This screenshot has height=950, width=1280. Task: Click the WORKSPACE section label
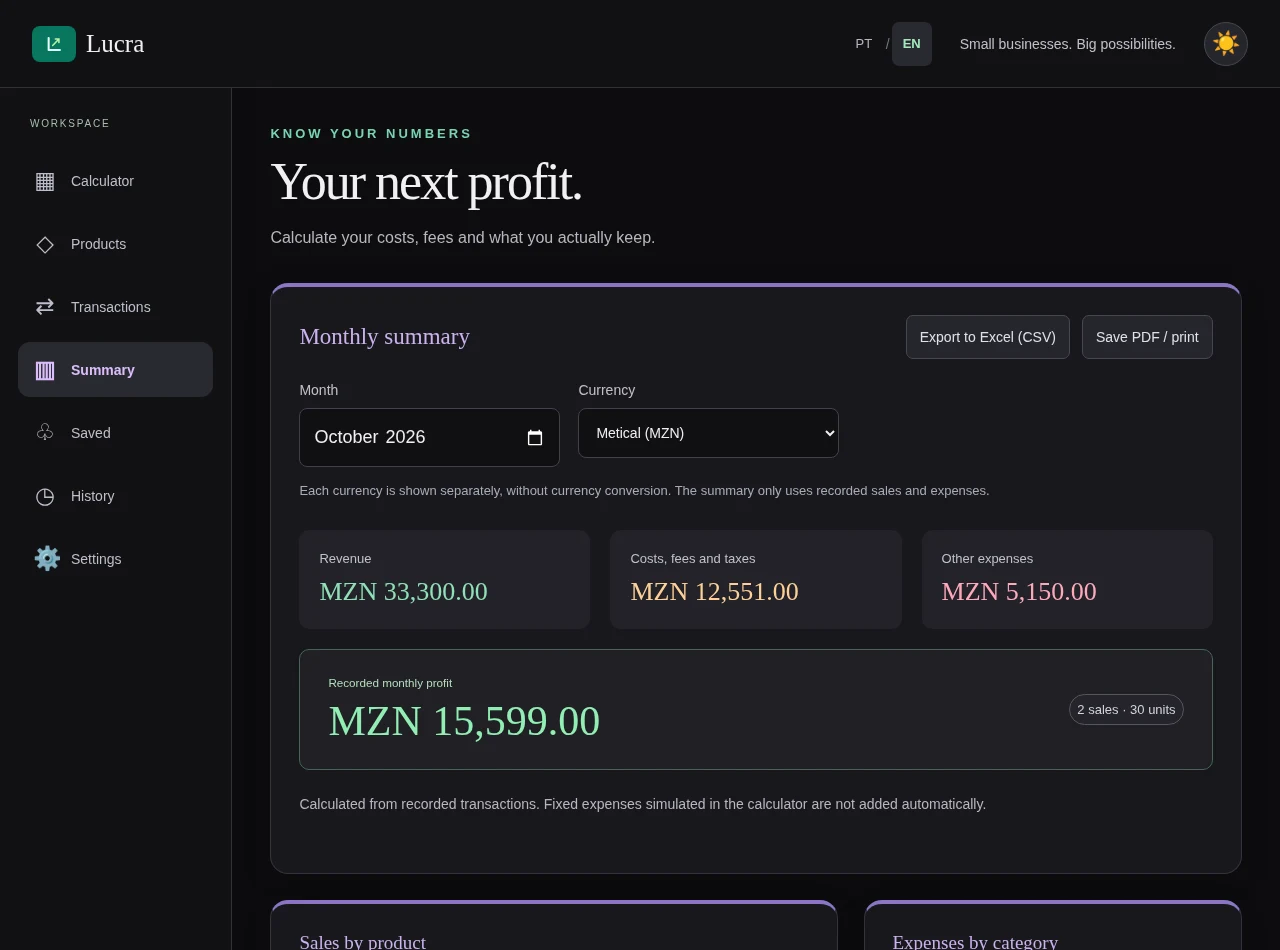pyautogui.click(x=70, y=124)
